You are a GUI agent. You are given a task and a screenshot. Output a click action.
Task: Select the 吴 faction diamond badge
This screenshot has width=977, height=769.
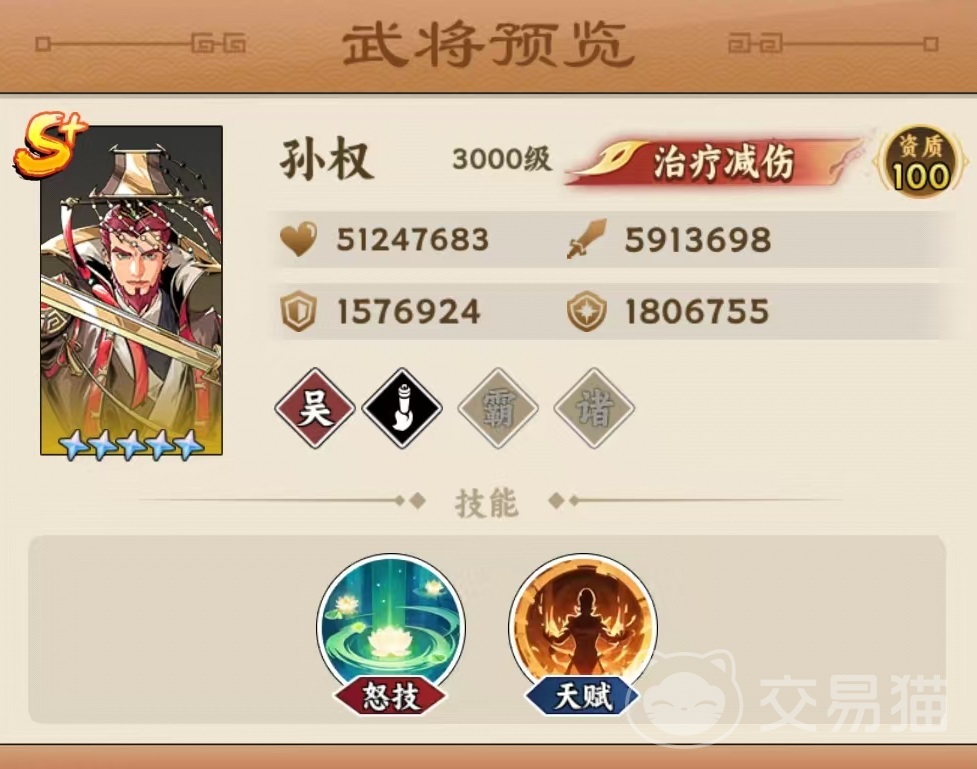click(315, 408)
